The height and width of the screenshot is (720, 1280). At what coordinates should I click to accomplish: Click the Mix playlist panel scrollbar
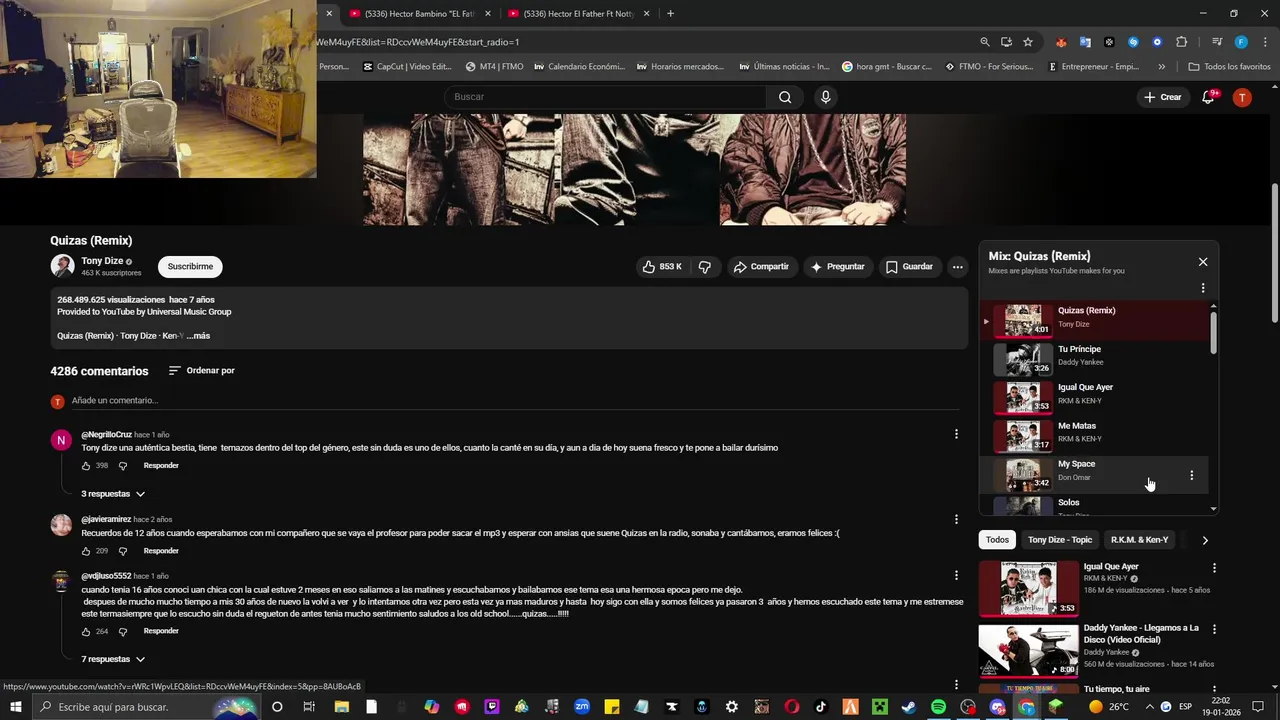pos(1214,332)
